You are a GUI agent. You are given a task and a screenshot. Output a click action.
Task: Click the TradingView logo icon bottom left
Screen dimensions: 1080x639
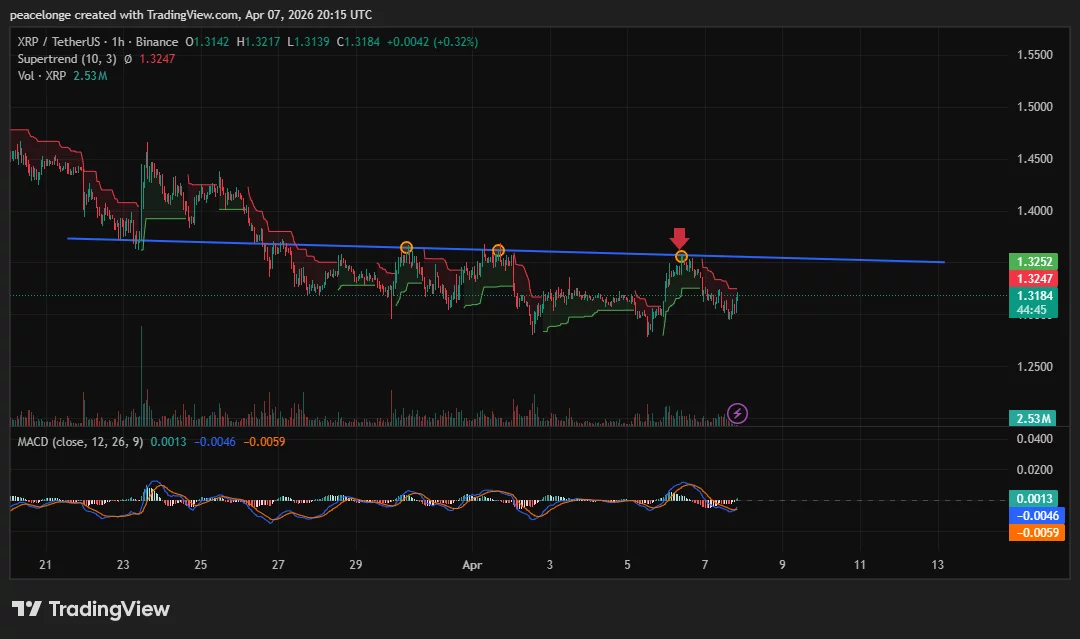[26, 608]
